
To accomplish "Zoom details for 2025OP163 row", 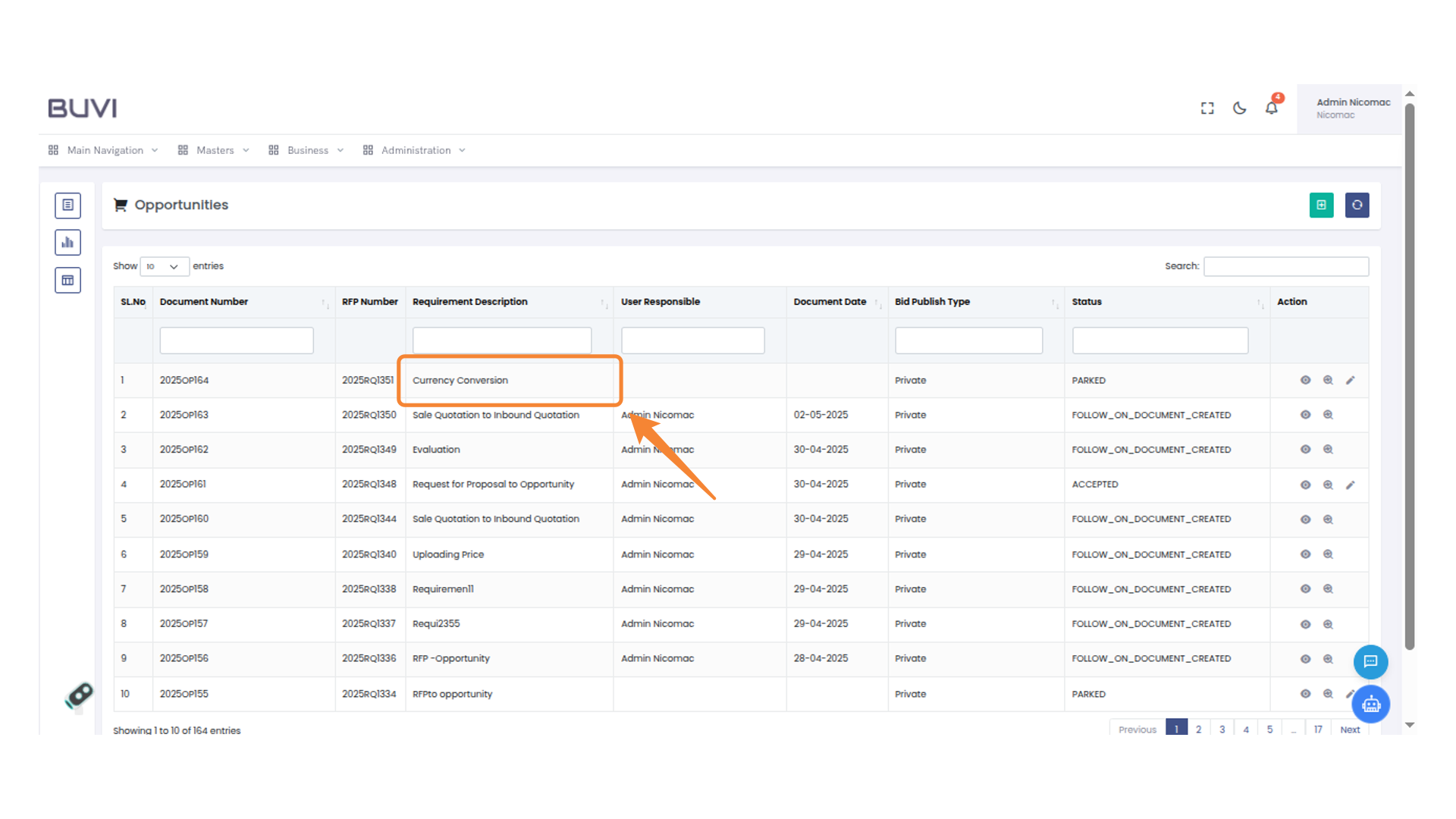I will tap(1328, 415).
